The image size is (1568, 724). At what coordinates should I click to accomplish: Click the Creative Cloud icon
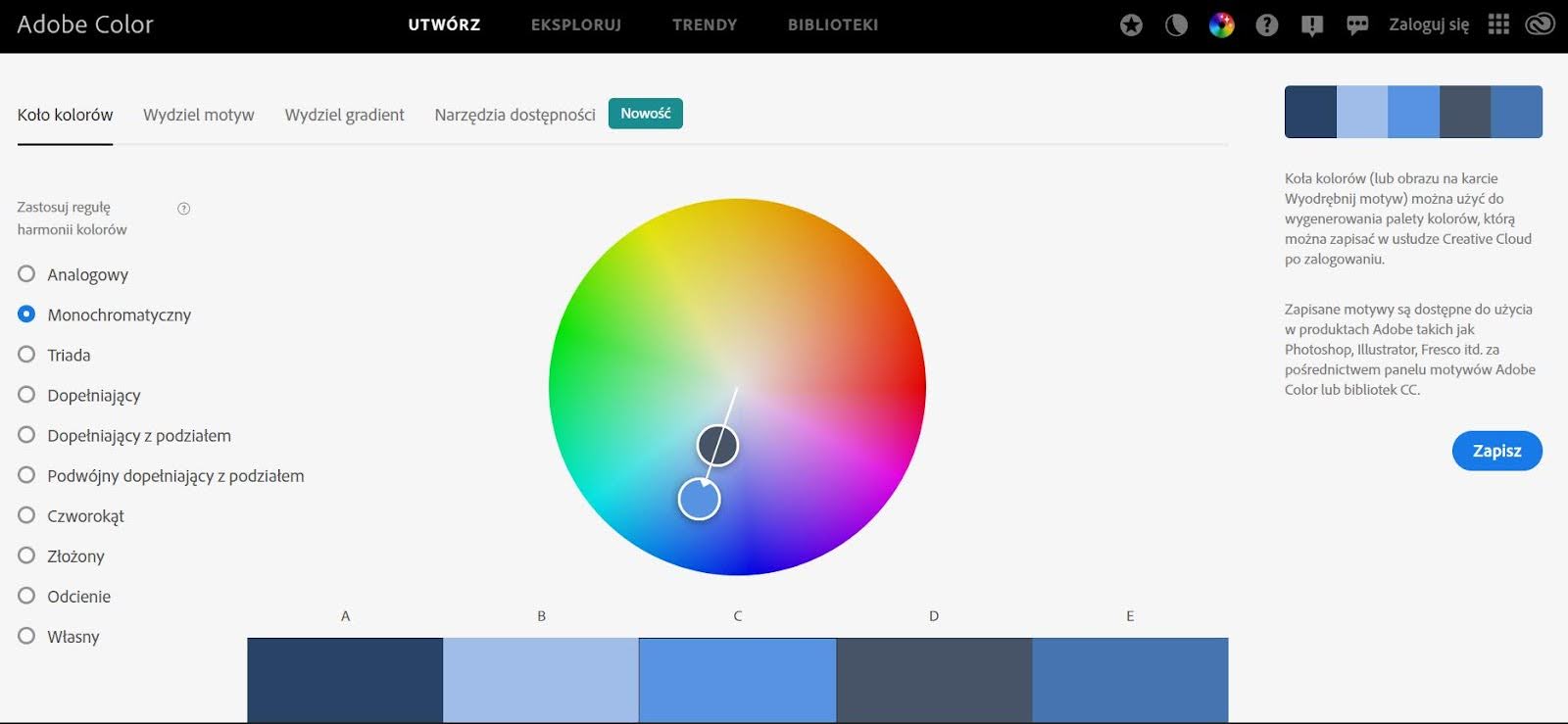click(x=1540, y=24)
